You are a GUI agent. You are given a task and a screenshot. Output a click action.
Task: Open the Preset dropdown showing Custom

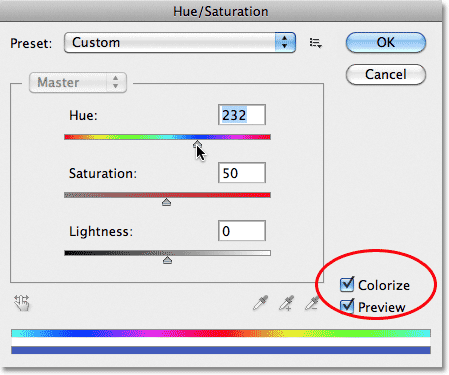(180, 42)
